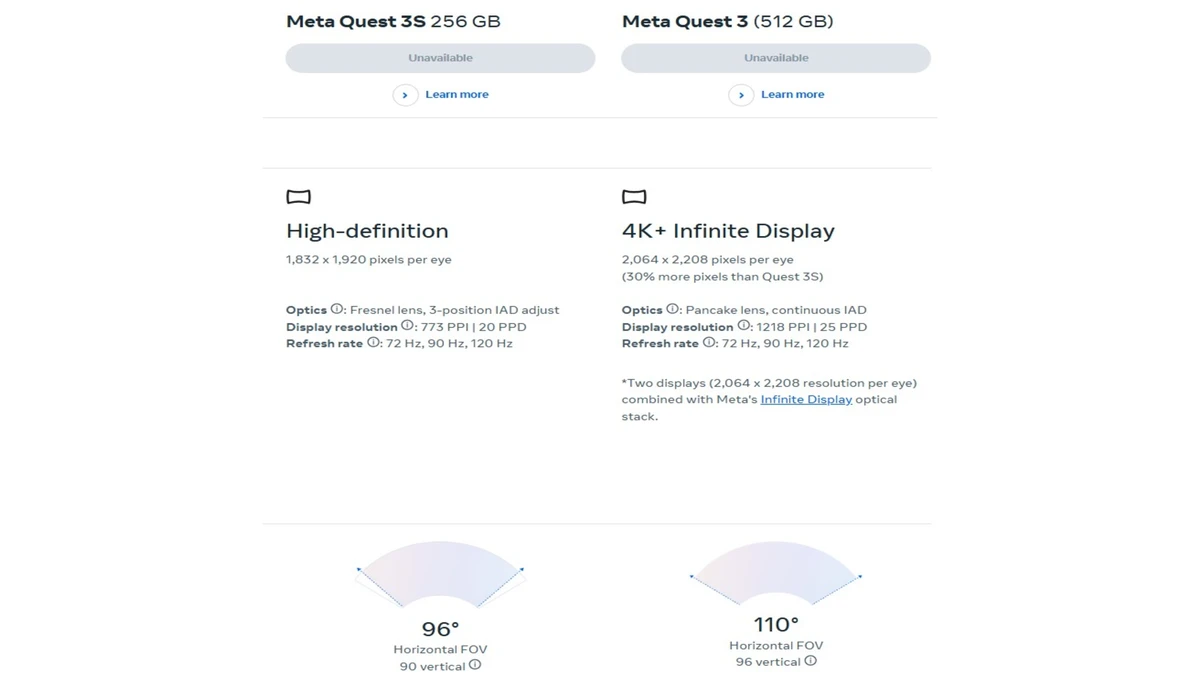1200x675 pixels.
Task: Click the Optics info icon under 4K+ Infinite Display
Action: 671,308
